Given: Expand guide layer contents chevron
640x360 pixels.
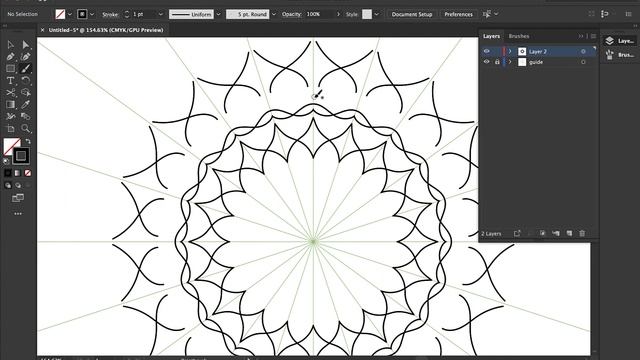Looking at the screenshot, I should click(x=510, y=62).
